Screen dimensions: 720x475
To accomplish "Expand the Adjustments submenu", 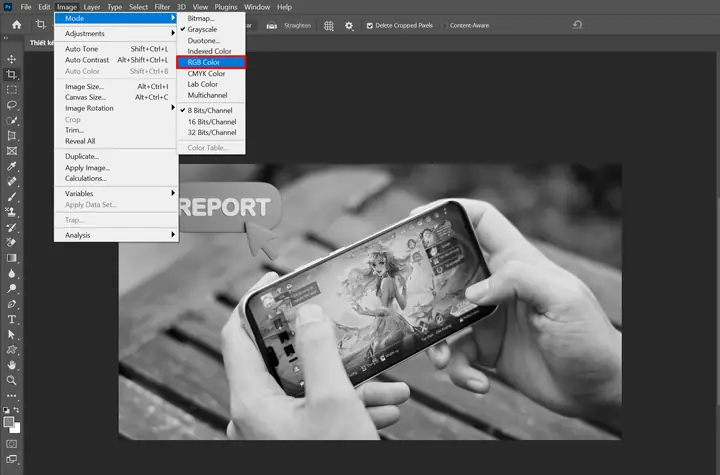I will 116,34.
